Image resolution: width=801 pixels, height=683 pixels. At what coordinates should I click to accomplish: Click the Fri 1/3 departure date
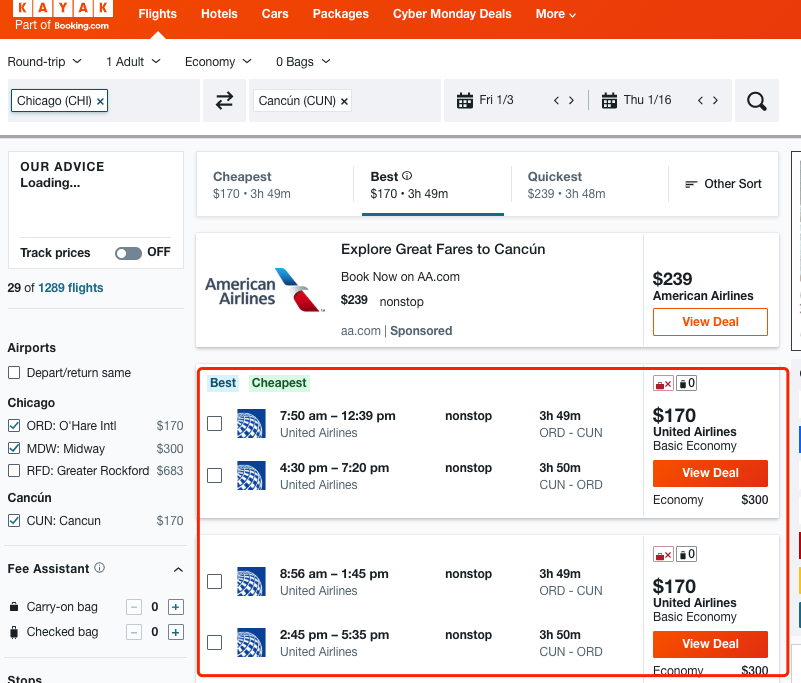(x=496, y=100)
